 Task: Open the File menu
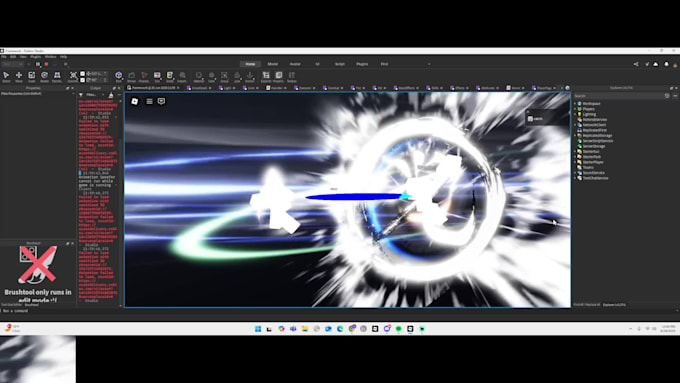[3, 57]
